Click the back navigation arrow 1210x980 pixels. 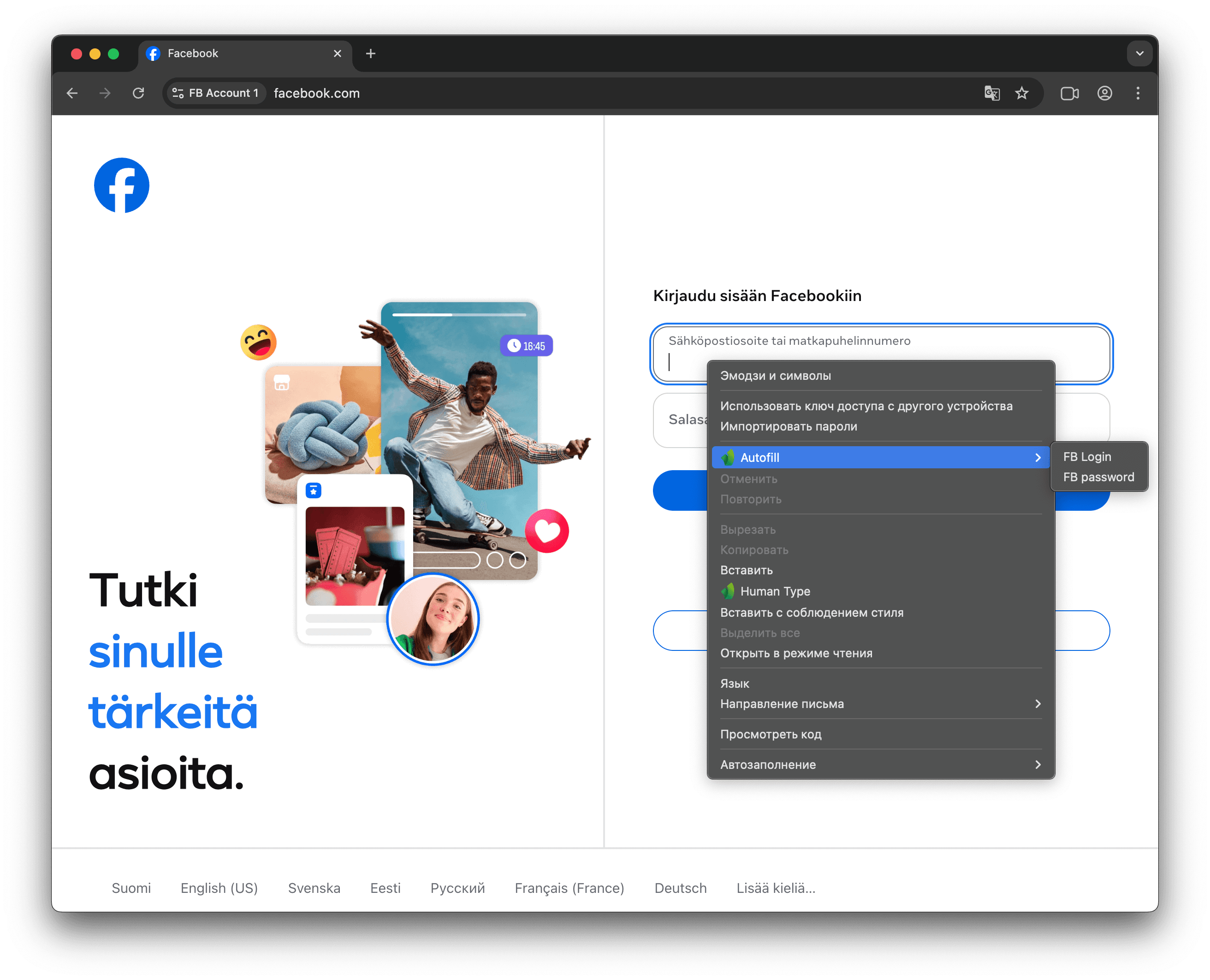point(72,93)
